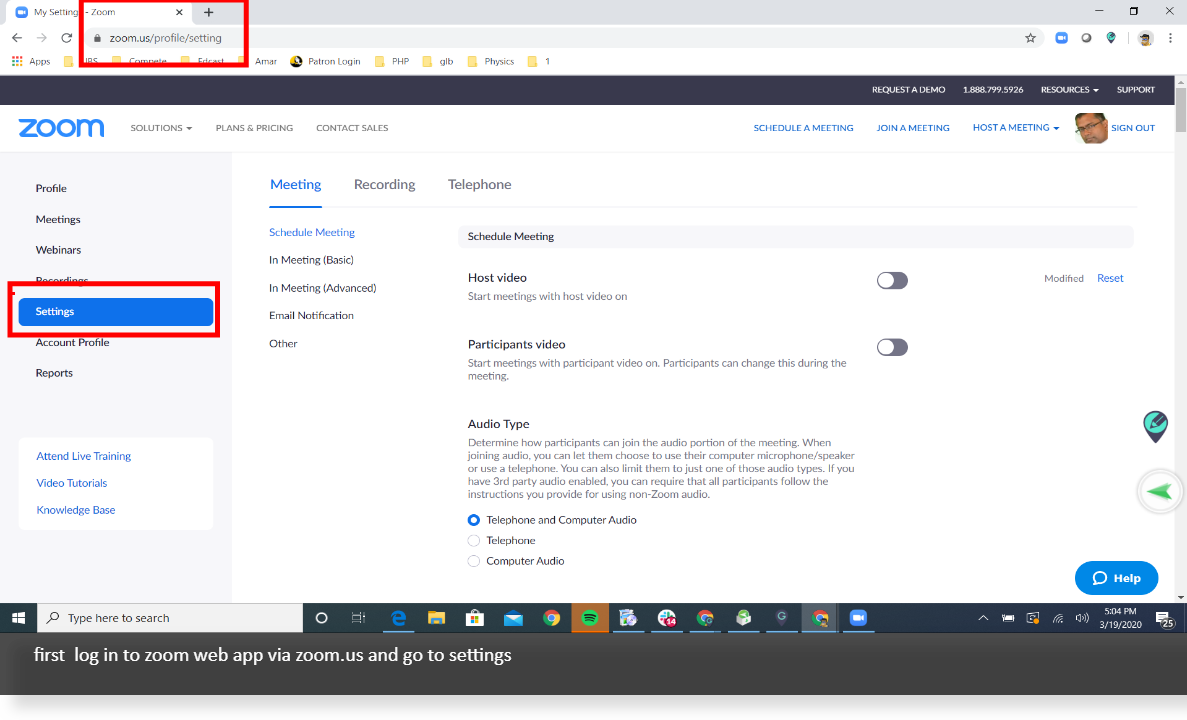Jump to In Meeting (Basic) section
1187x720 pixels.
pyautogui.click(x=311, y=260)
